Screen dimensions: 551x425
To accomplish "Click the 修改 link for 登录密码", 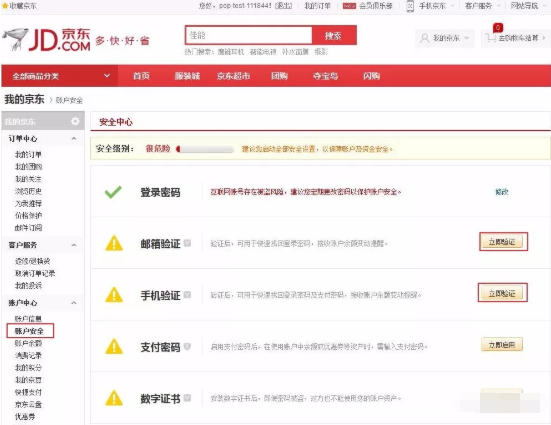I will (502, 192).
